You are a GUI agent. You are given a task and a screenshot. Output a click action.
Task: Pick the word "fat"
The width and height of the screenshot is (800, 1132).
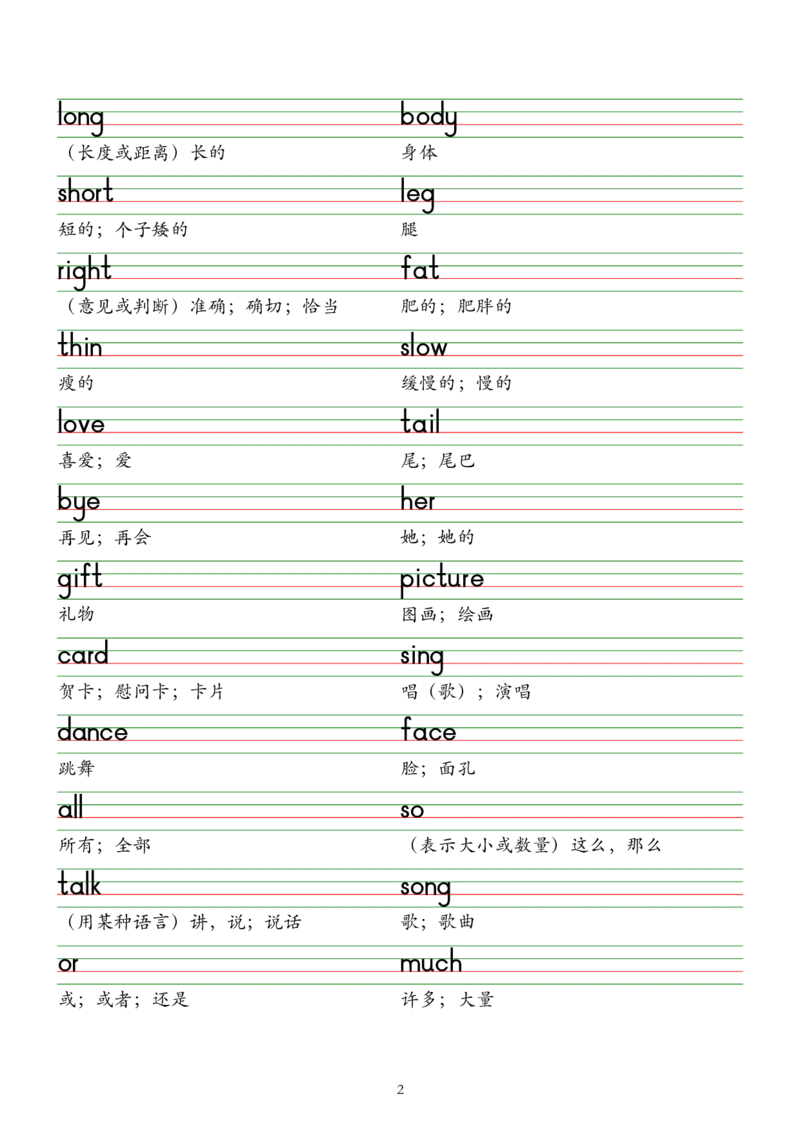coord(420,270)
